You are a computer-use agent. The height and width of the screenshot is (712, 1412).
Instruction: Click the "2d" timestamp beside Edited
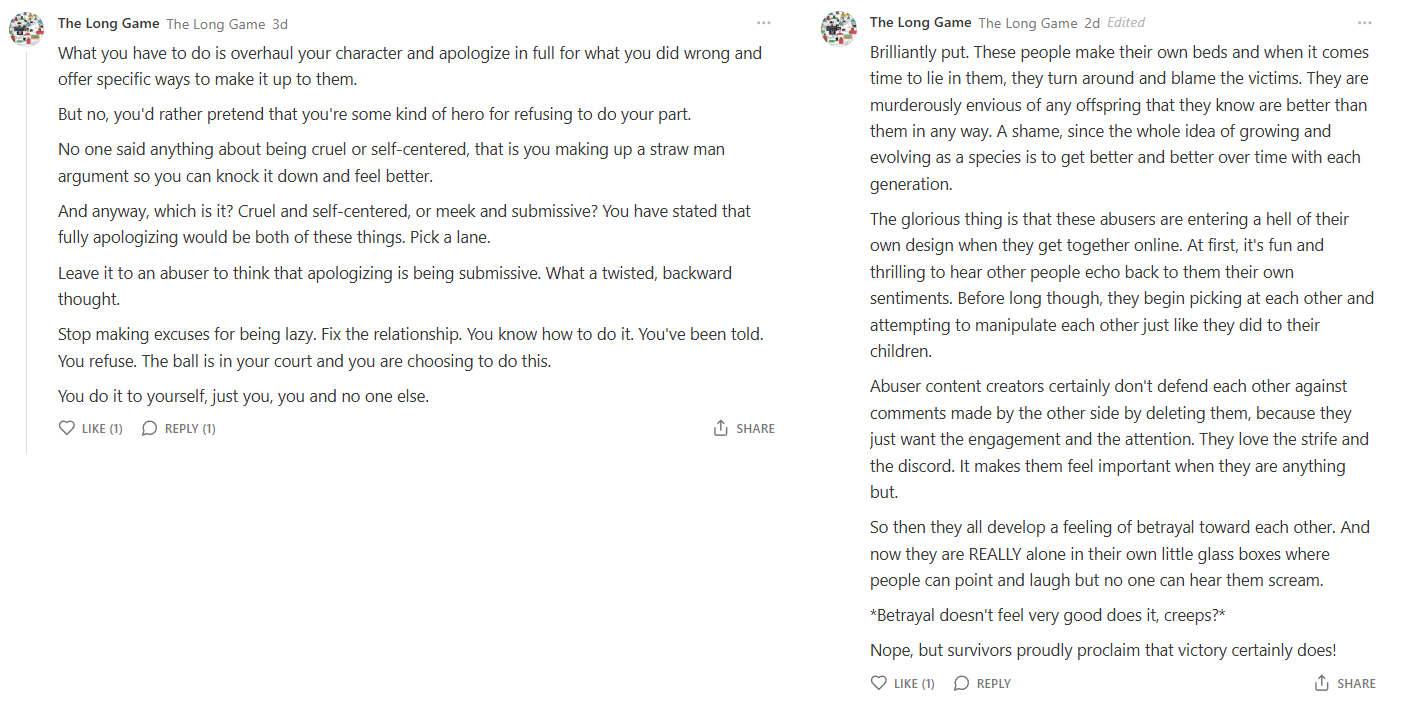[1092, 24]
